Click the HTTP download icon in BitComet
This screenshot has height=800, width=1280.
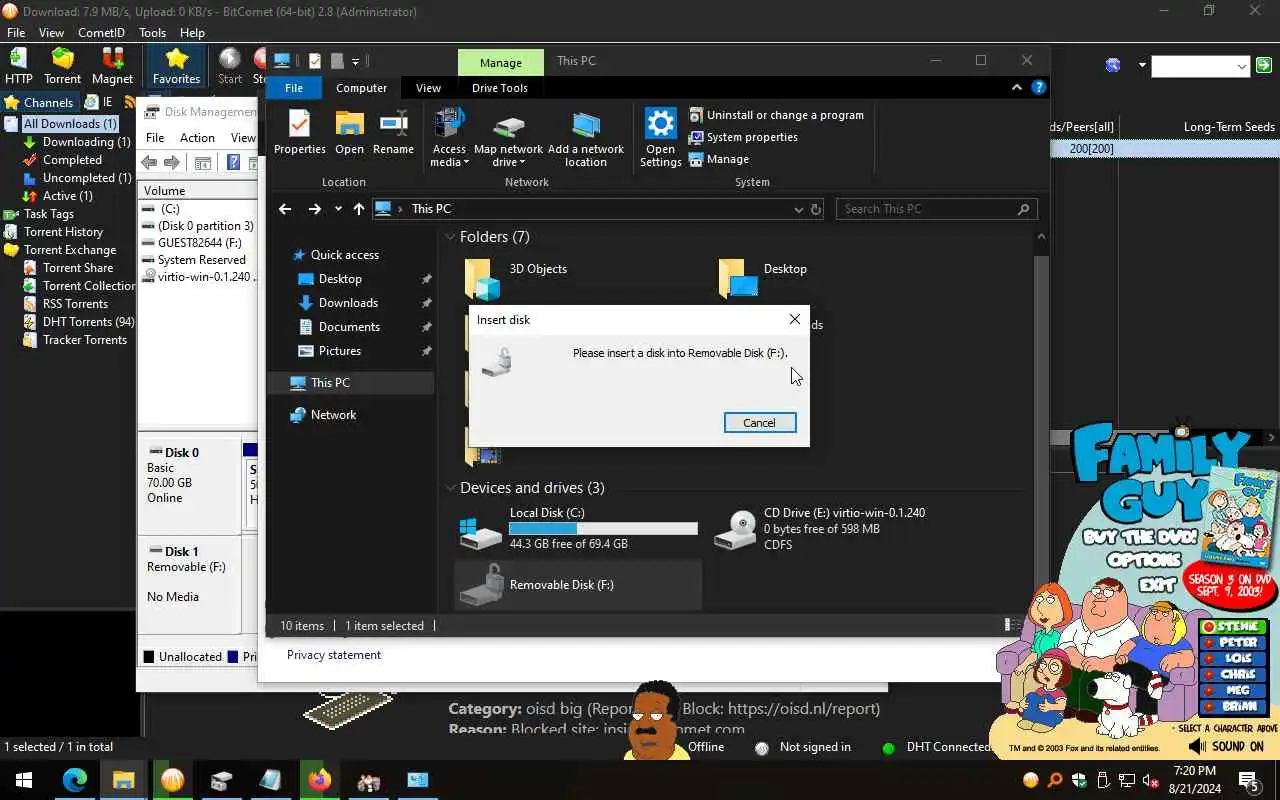pos(18,66)
